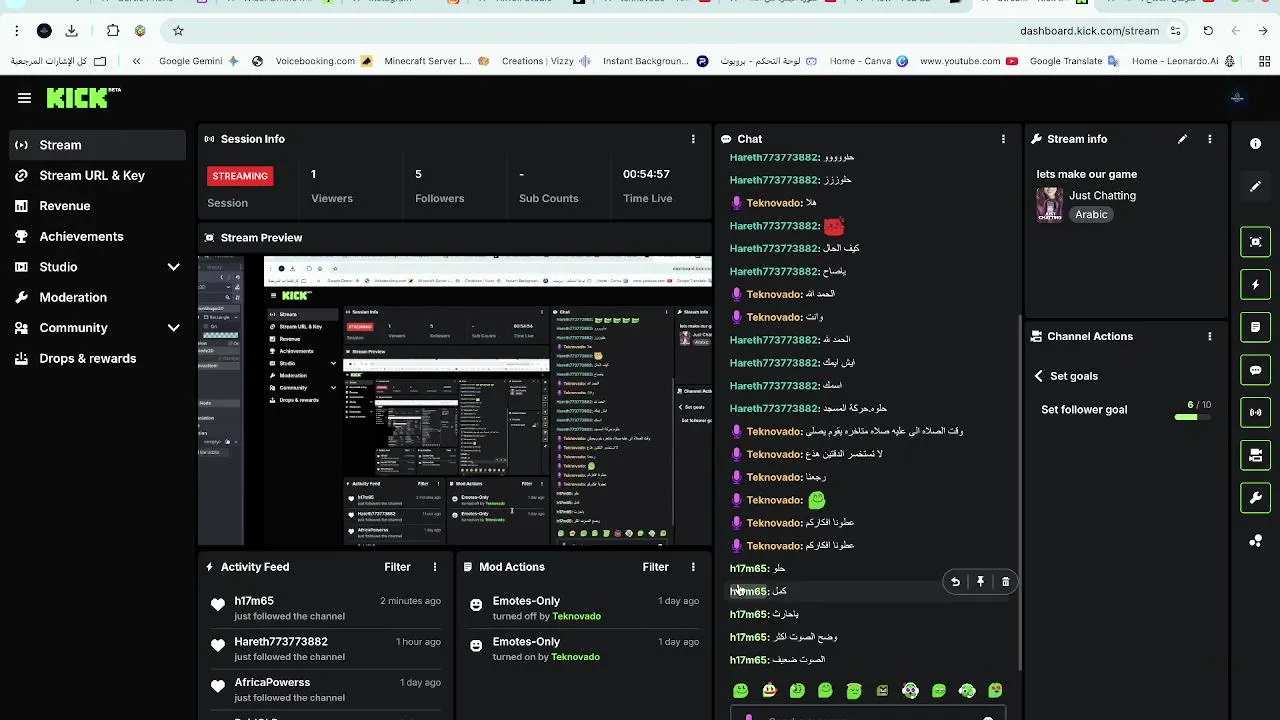Click the lets make our game title
1280x720 pixels.
click(1087, 174)
